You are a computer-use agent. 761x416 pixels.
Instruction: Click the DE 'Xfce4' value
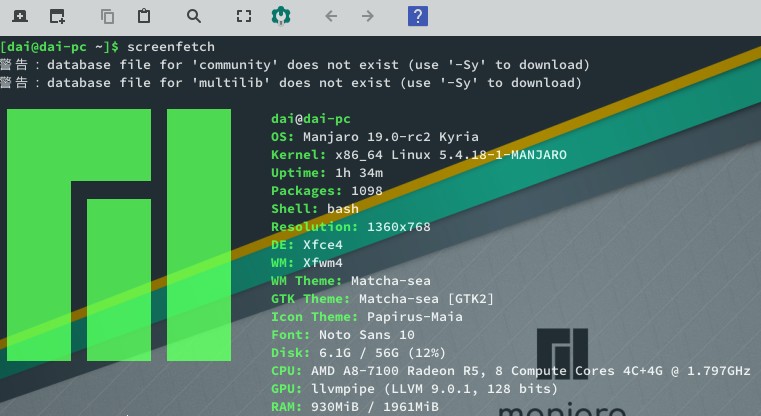(x=323, y=245)
